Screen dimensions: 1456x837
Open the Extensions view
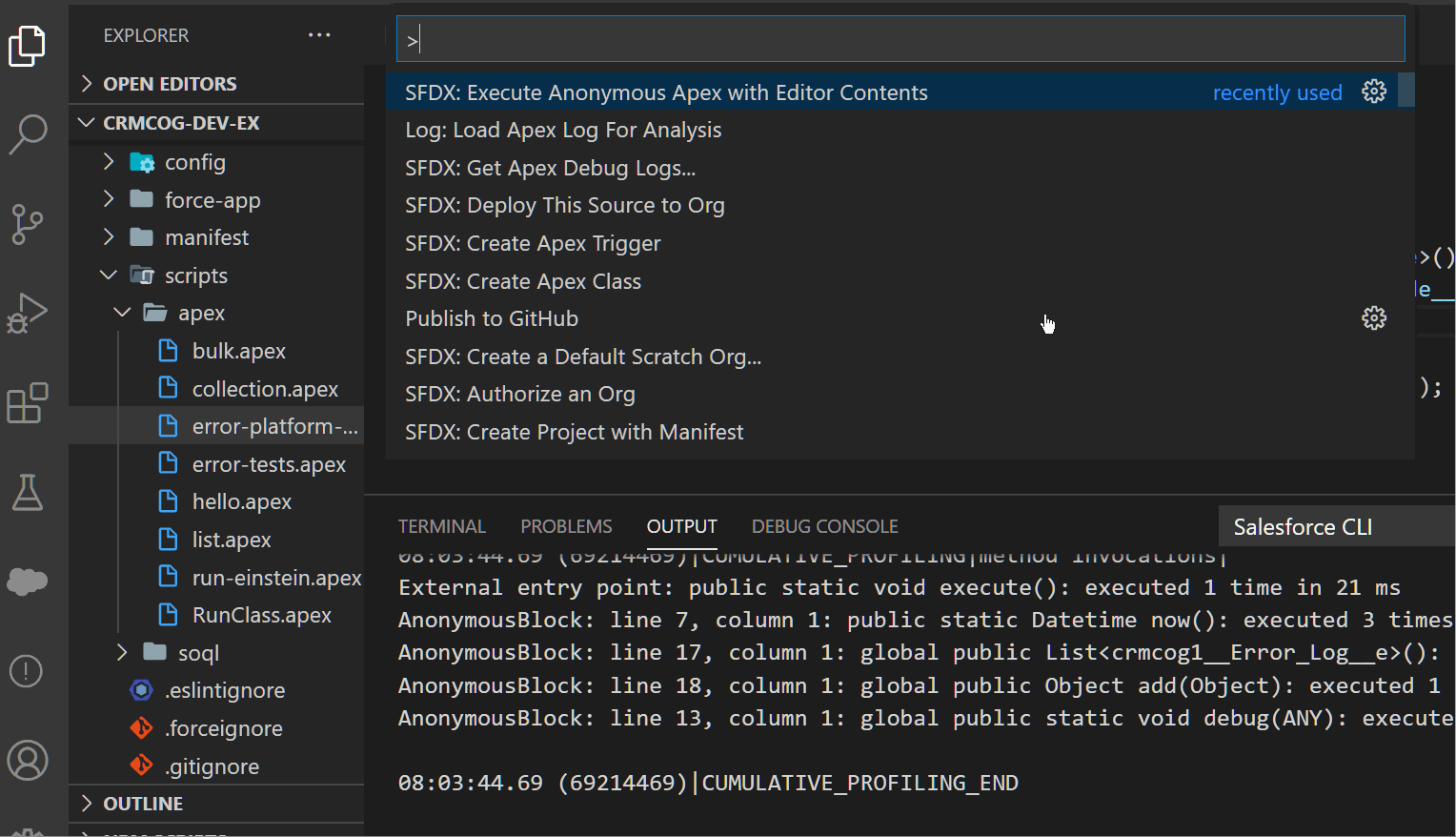(29, 403)
